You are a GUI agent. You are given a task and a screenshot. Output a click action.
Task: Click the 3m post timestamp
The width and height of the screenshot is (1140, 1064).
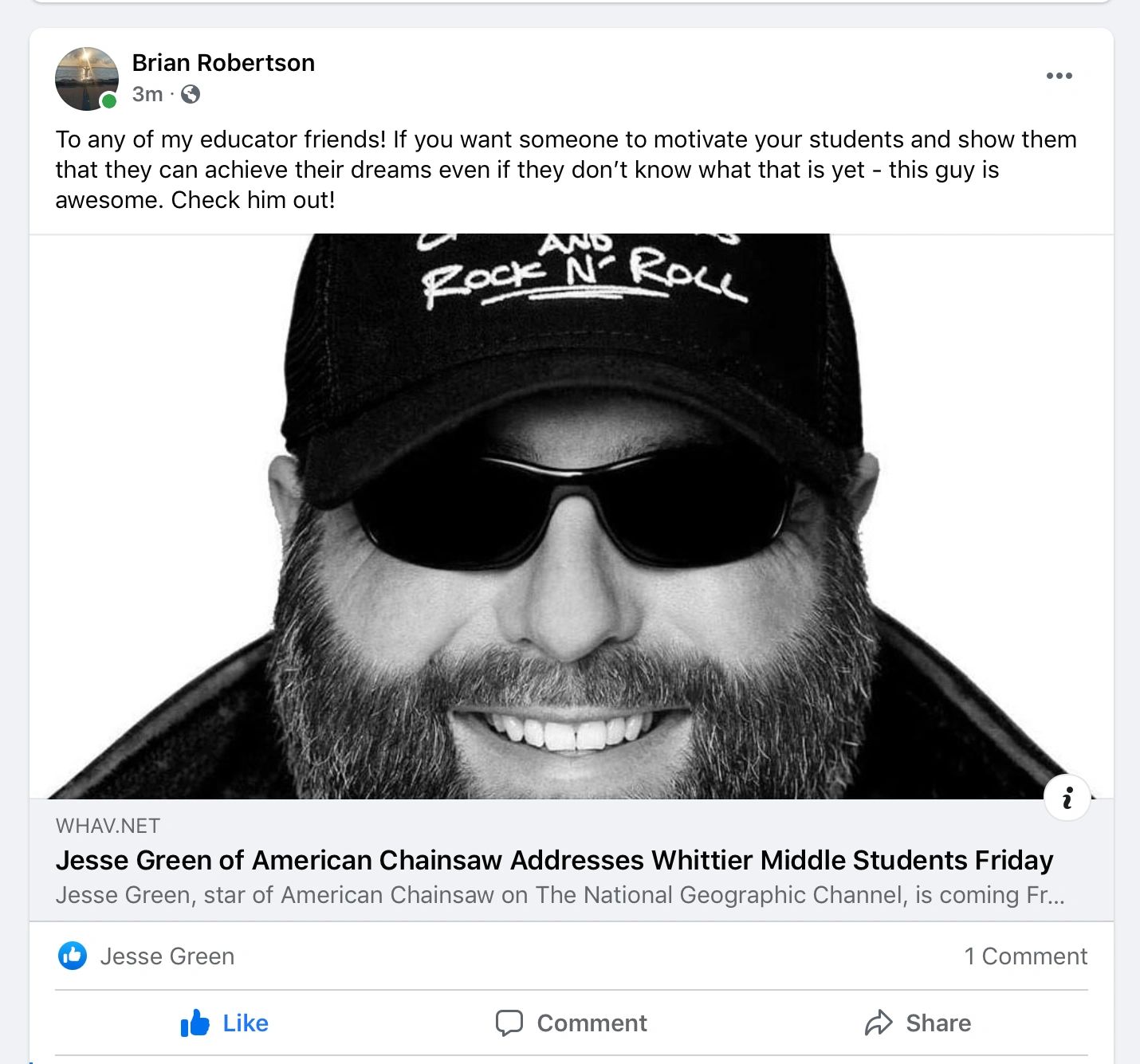click(x=147, y=94)
